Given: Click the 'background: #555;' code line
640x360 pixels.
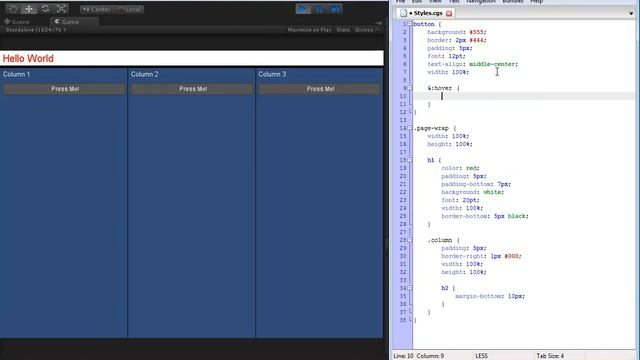Looking at the screenshot, I should pos(457,32).
